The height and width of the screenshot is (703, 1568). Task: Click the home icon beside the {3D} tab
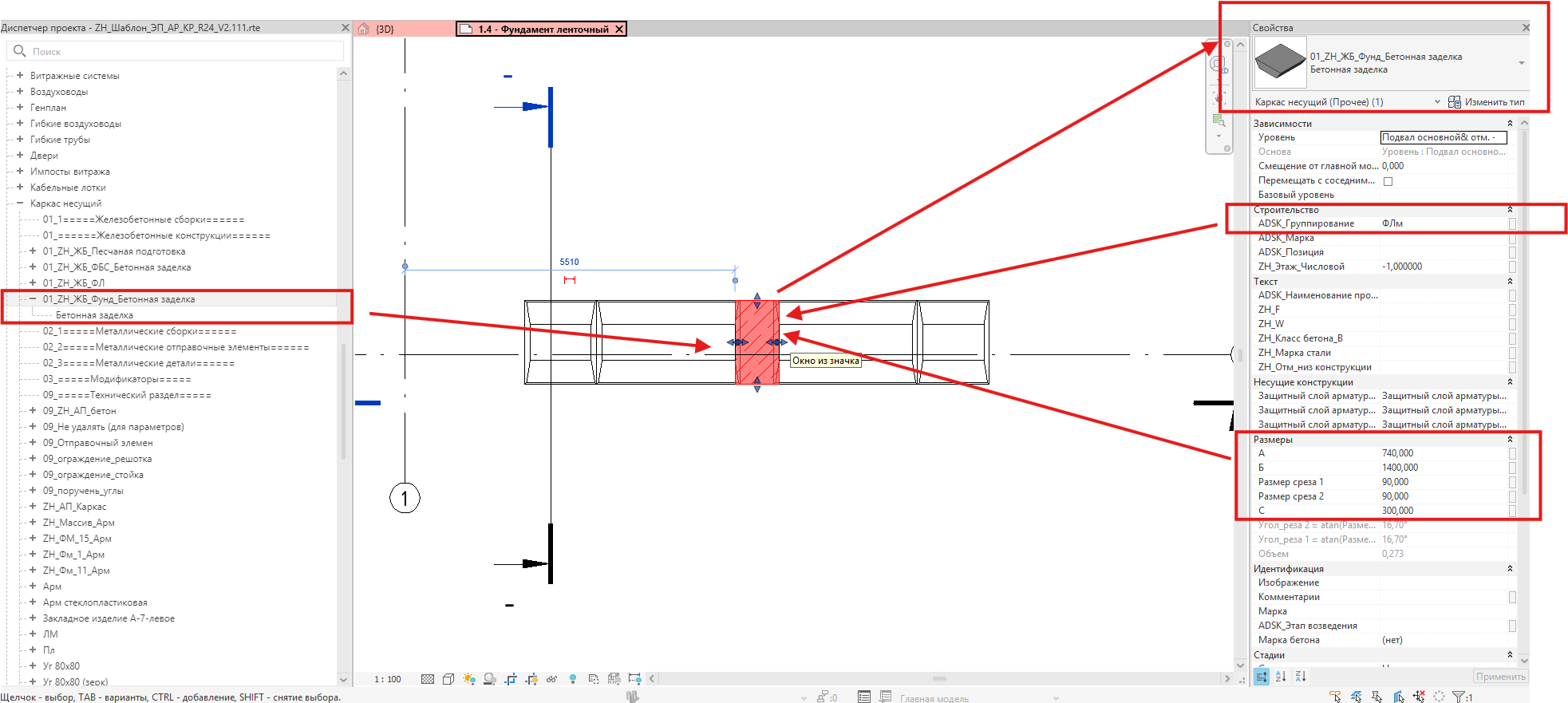364,29
